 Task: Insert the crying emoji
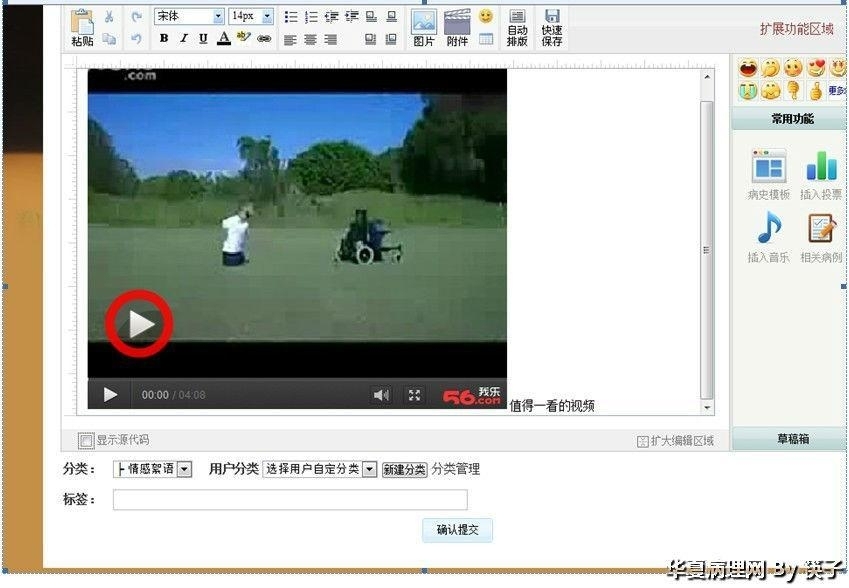(x=748, y=91)
